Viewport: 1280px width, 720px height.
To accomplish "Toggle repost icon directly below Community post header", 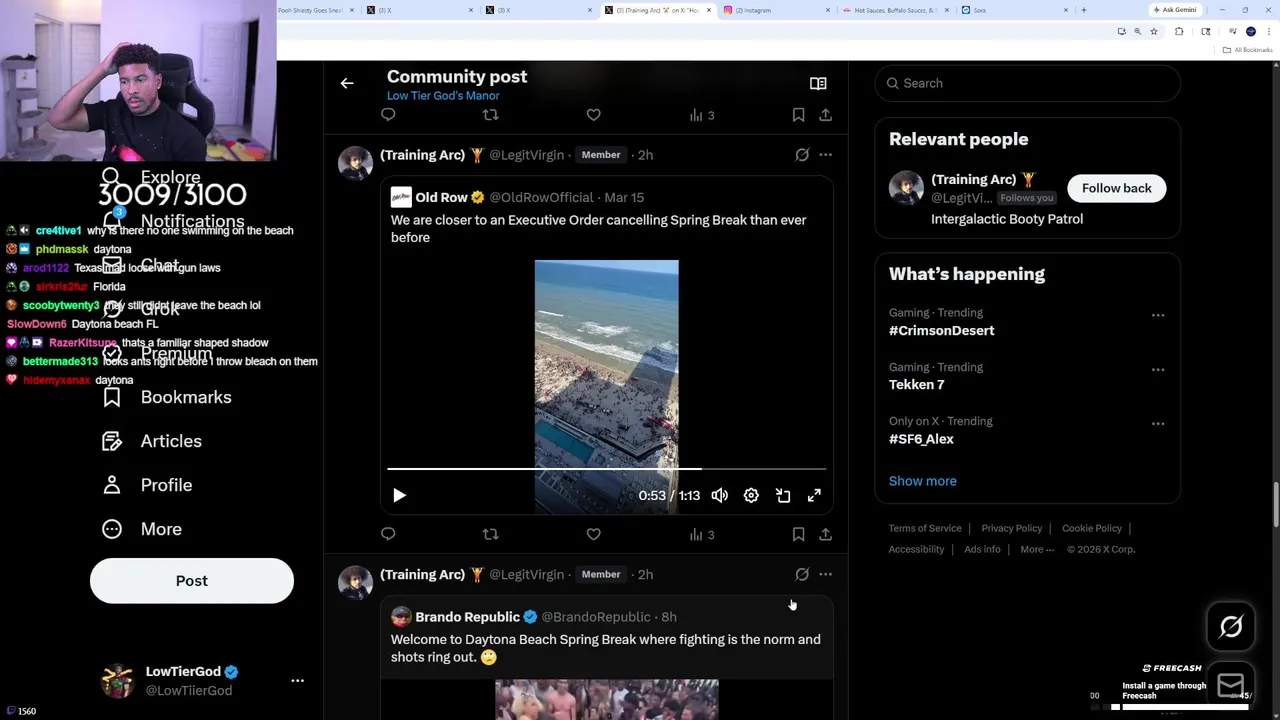I will (x=490, y=115).
